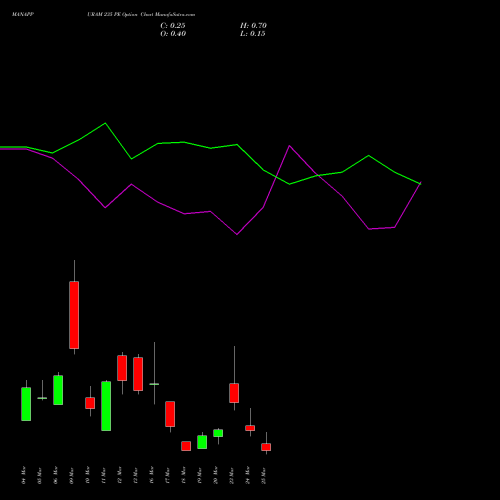The image size is (500, 500).
Task: Select the '04 Mar' date axis label
Action: (x=24, y=475)
